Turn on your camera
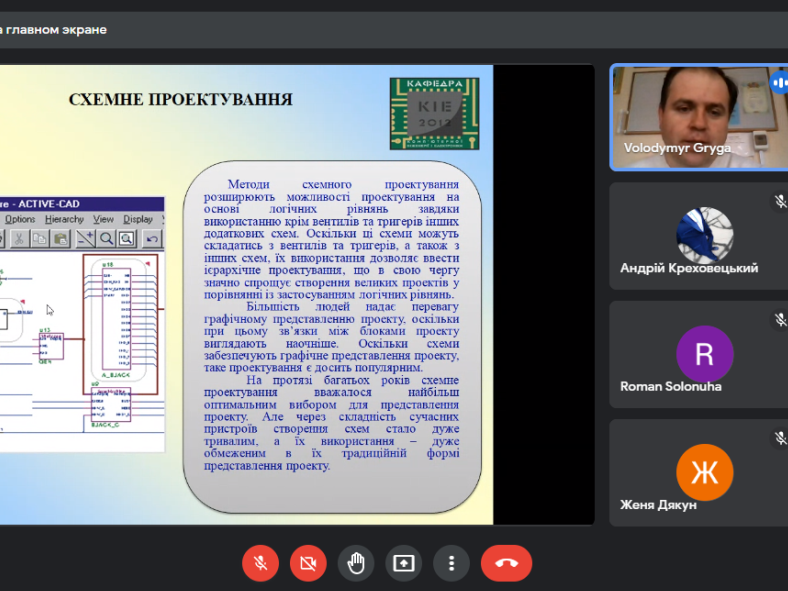This screenshot has width=788, height=591. coord(308,563)
